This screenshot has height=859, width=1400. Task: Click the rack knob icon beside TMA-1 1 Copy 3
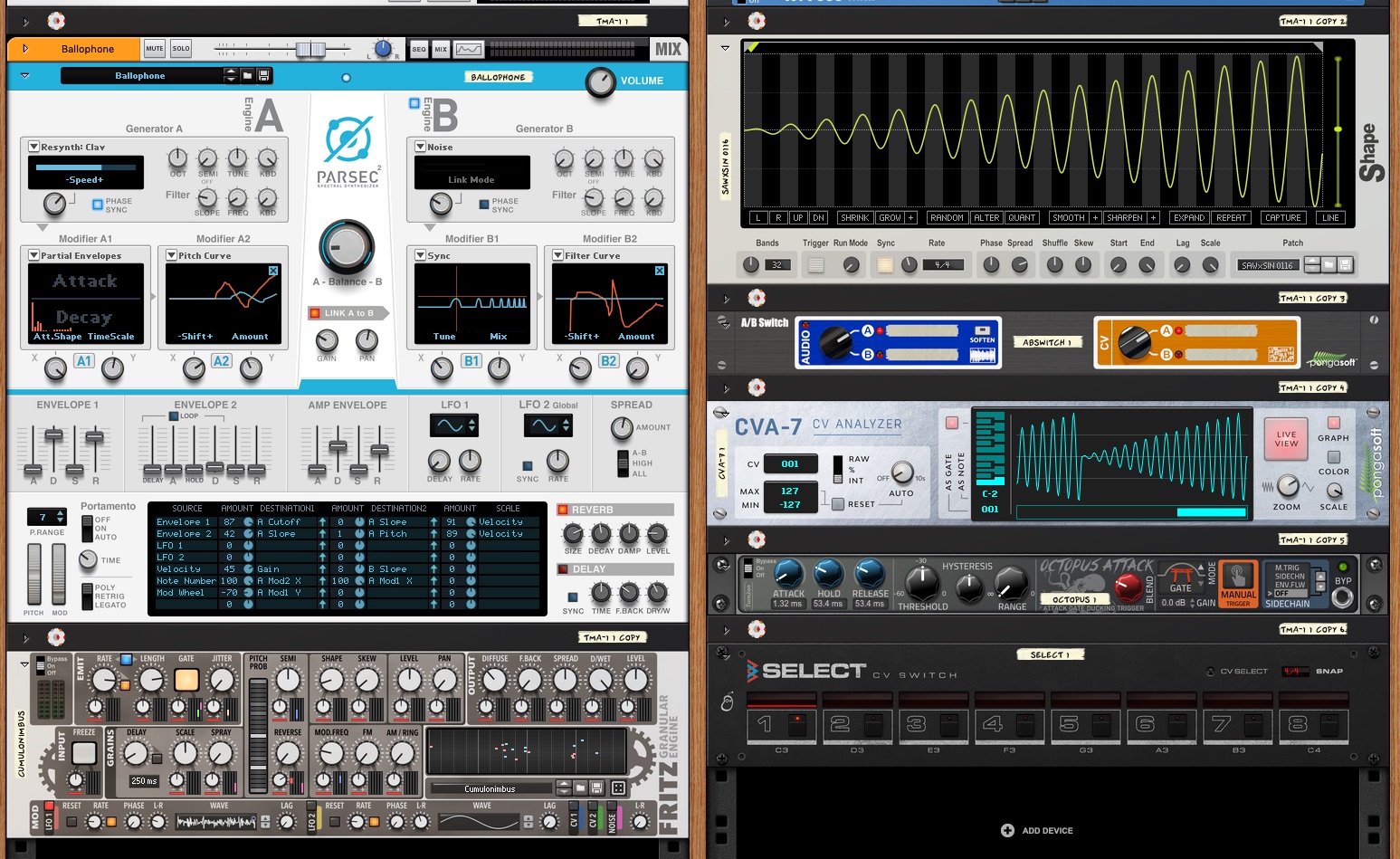coord(757,298)
